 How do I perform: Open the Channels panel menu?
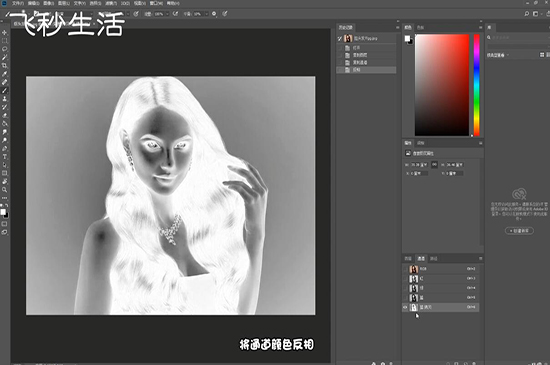point(480,258)
